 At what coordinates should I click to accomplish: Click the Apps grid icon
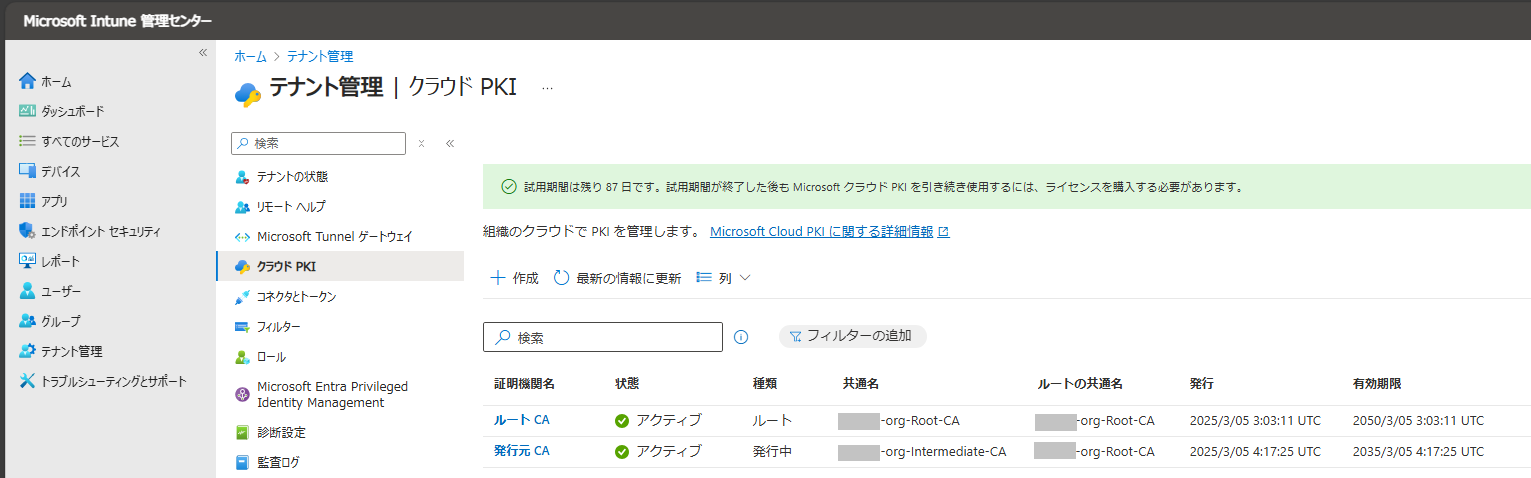click(27, 201)
